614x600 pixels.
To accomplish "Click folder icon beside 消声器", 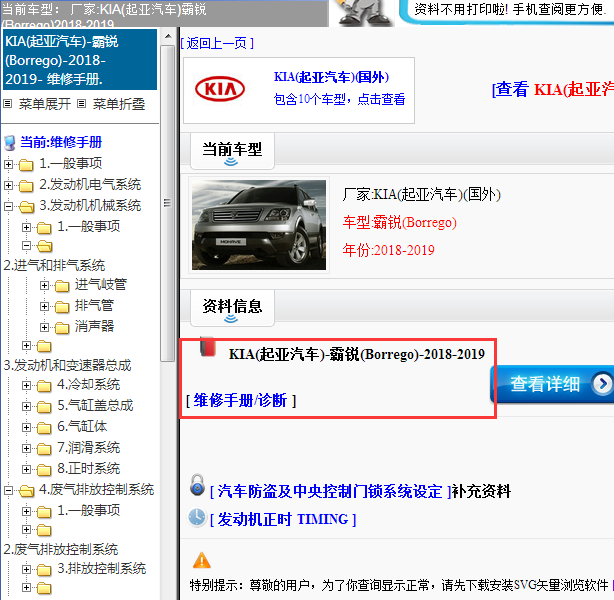I will [62, 327].
